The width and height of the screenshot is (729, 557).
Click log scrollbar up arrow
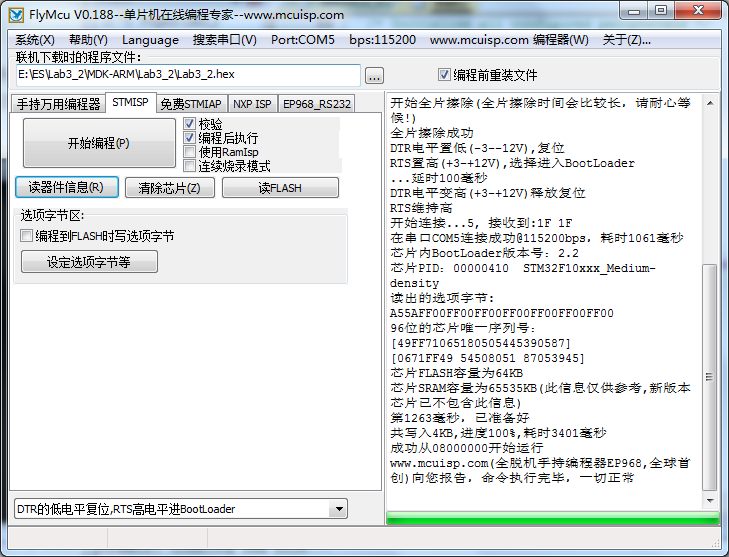point(709,103)
